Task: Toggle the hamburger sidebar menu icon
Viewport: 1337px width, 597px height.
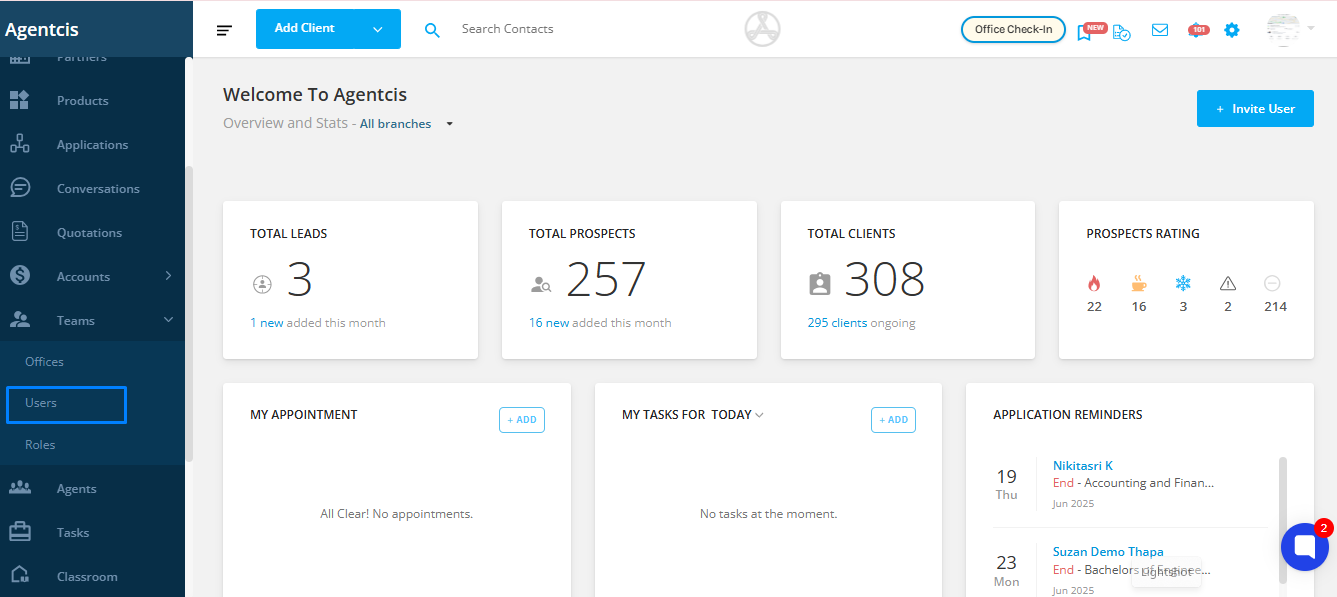Action: click(224, 30)
